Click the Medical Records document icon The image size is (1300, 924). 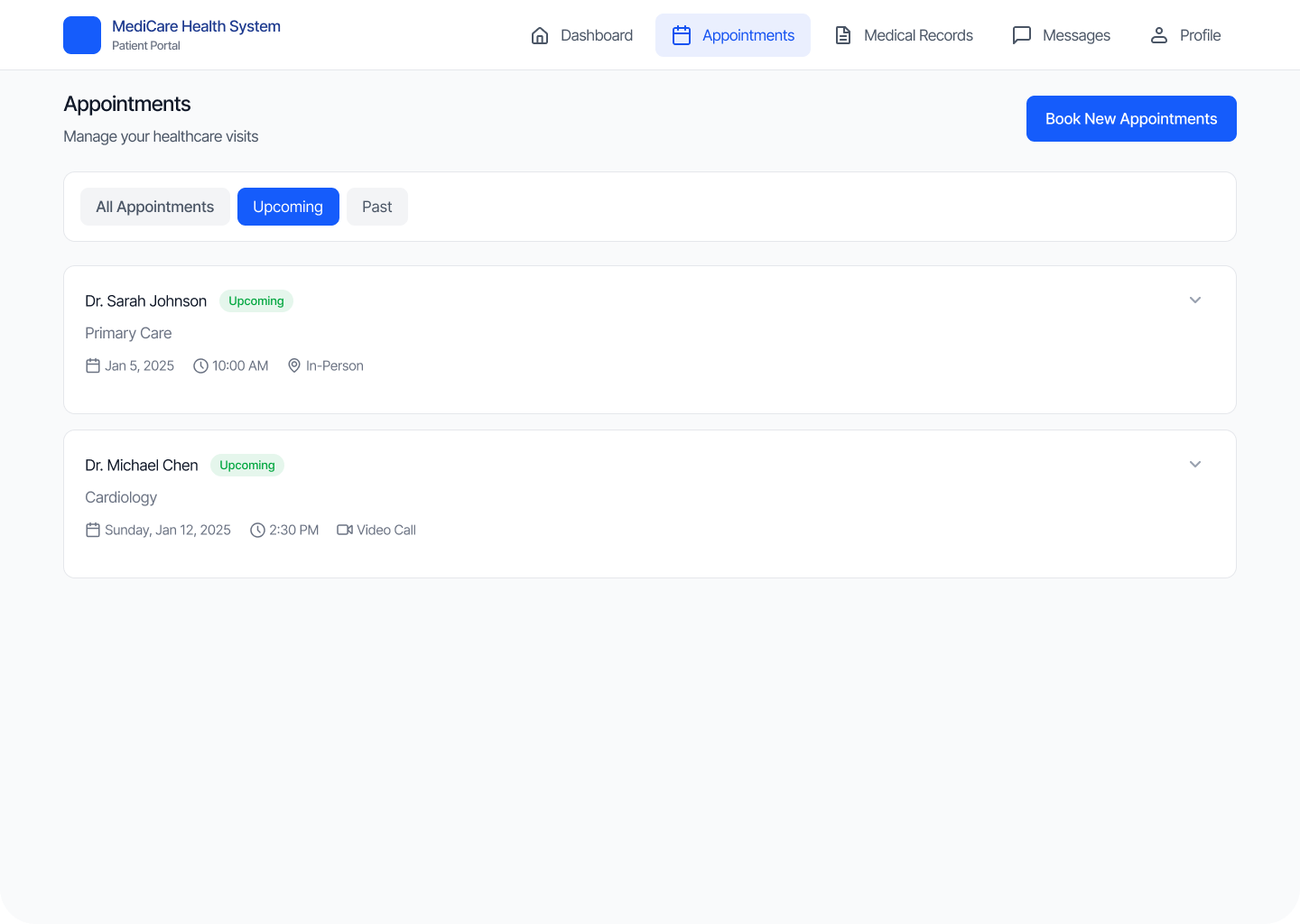pos(843,35)
